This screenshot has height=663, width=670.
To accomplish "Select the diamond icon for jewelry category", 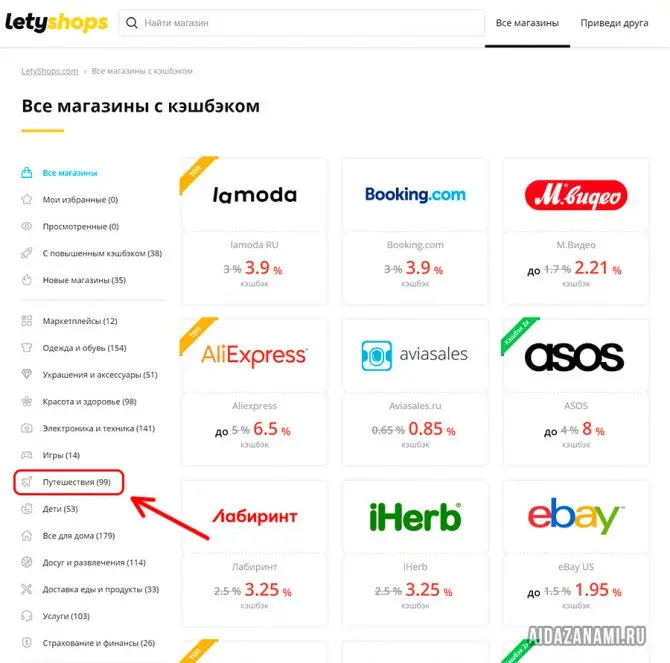I will point(26,374).
